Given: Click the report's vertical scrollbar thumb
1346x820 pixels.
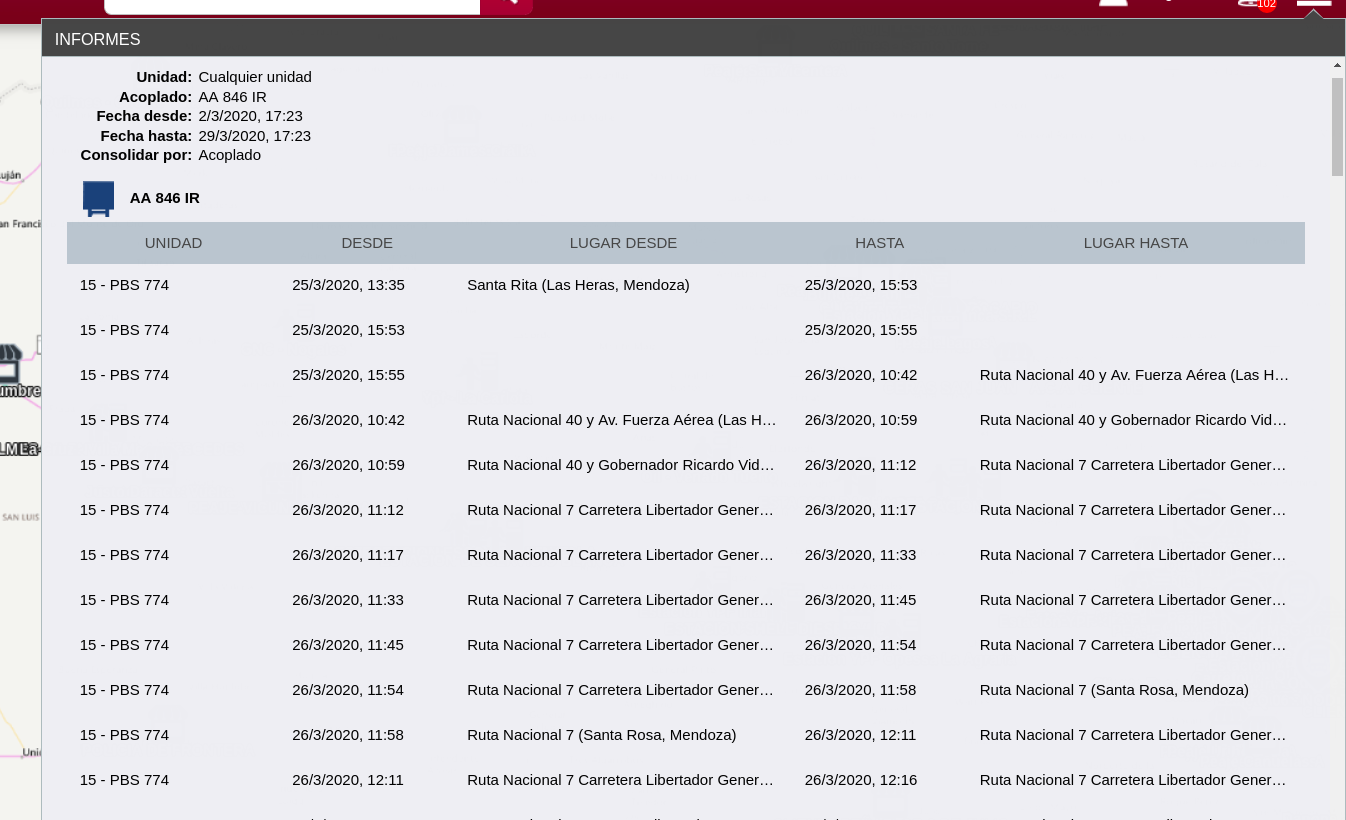Looking at the screenshot, I should tap(1337, 126).
